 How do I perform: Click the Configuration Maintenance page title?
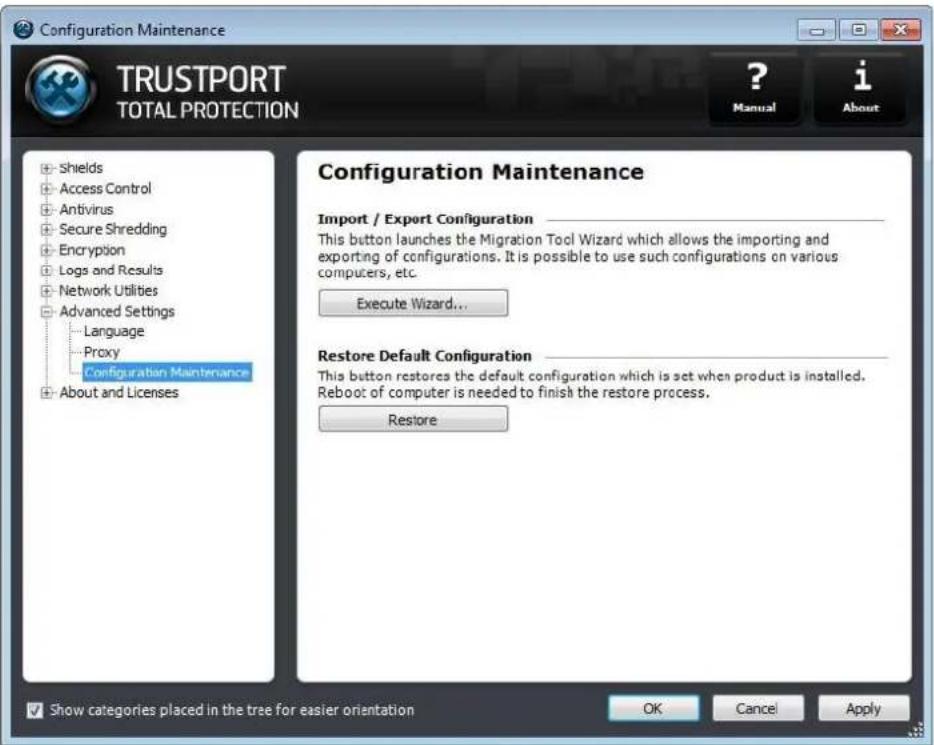point(481,172)
